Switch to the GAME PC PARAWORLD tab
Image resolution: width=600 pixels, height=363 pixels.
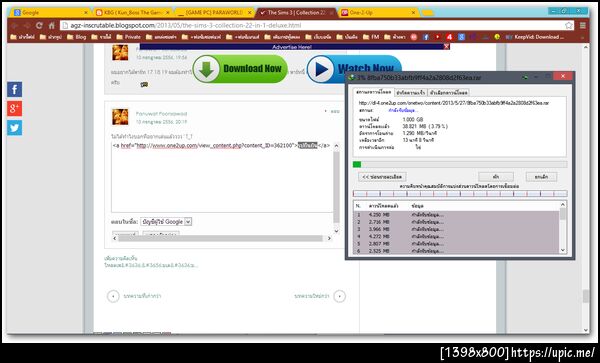click(214, 13)
